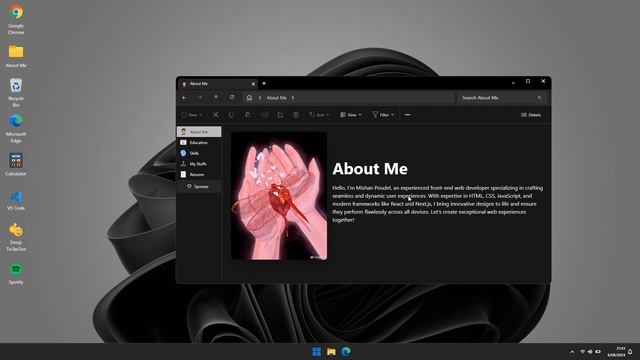The width and height of the screenshot is (640, 360).
Task: Close the About Me tab
Action: [x=253, y=84]
